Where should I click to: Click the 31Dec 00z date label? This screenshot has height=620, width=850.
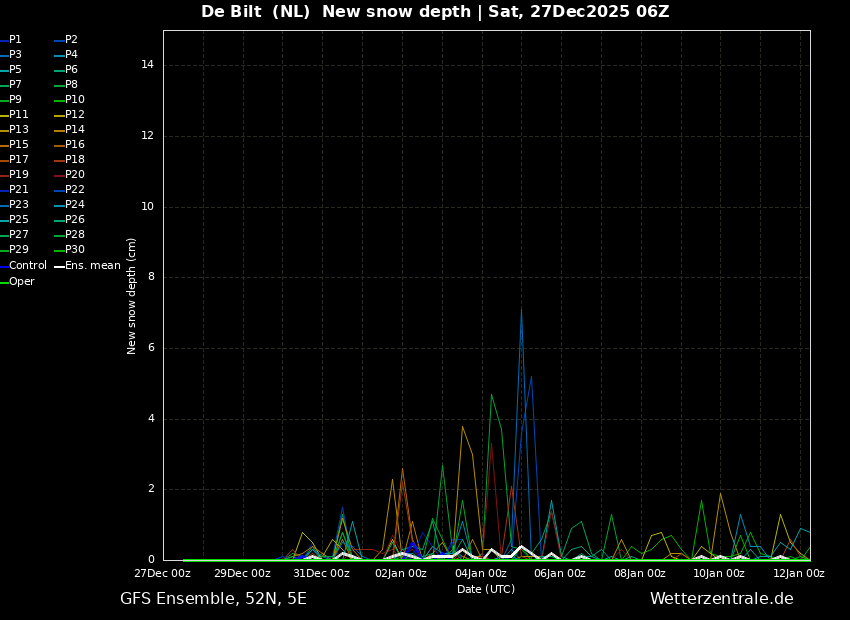point(321,574)
